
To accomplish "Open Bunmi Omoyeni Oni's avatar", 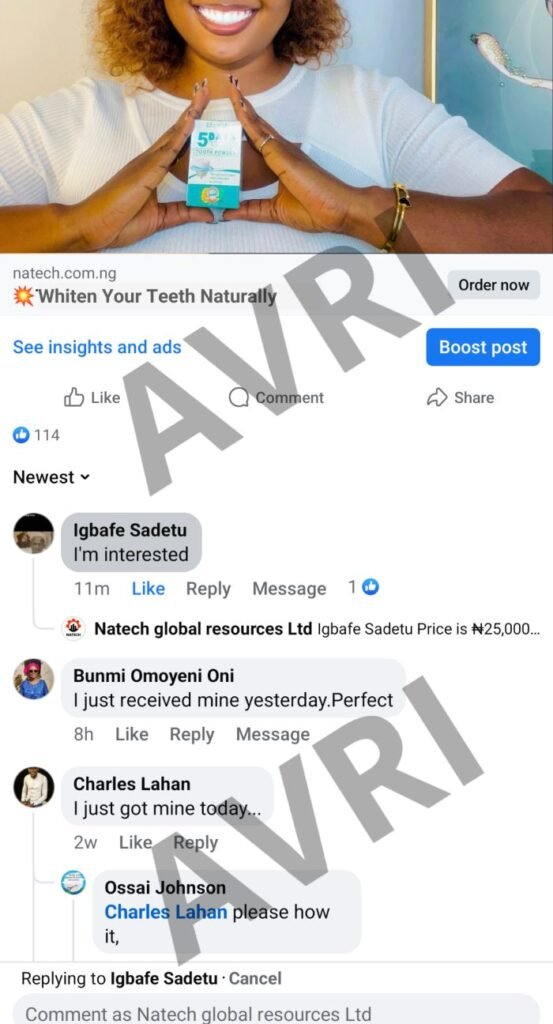I will (x=34, y=679).
